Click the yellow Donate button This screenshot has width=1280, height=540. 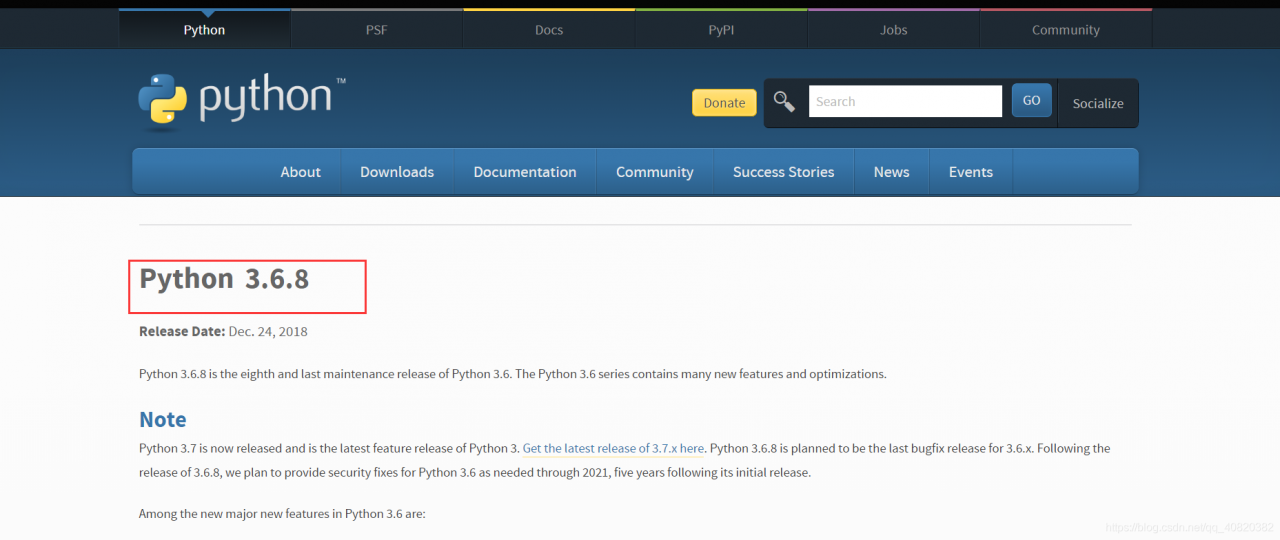724,102
